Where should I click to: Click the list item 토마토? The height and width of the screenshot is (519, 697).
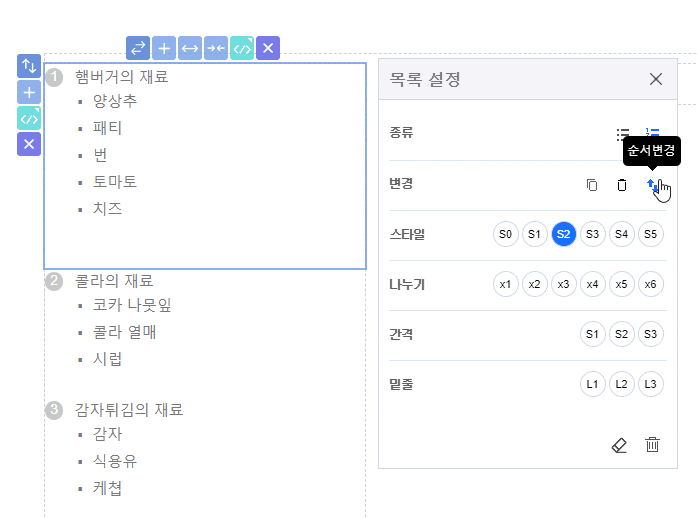114,182
